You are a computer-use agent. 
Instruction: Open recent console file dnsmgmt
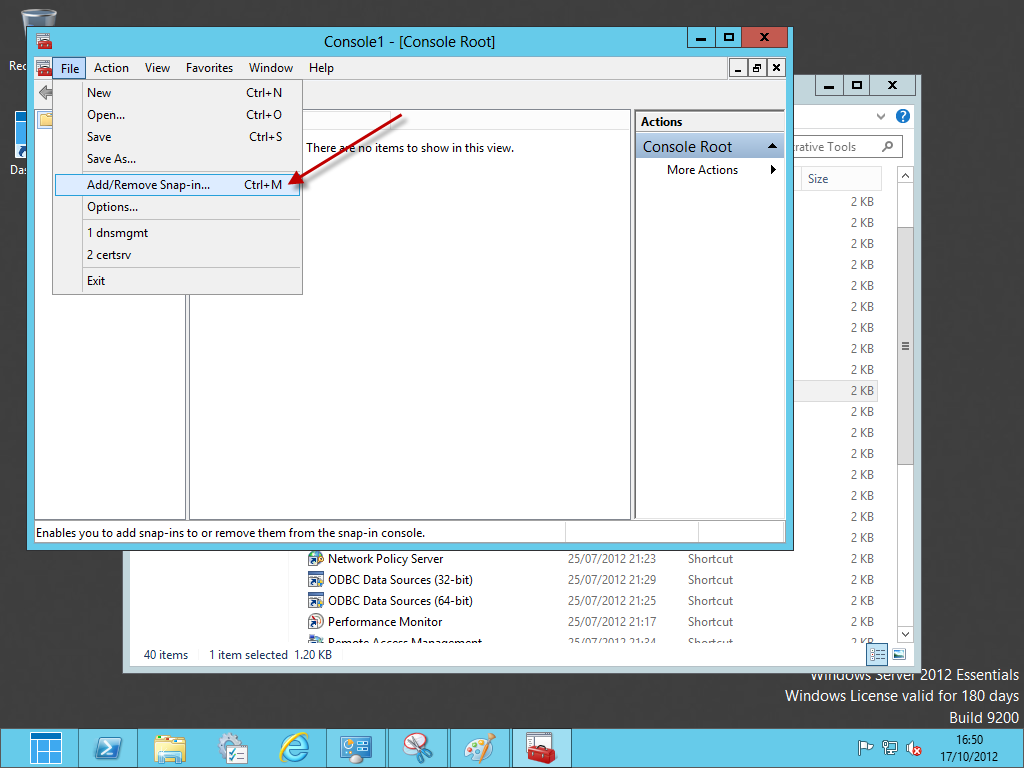pyautogui.click(x=117, y=233)
